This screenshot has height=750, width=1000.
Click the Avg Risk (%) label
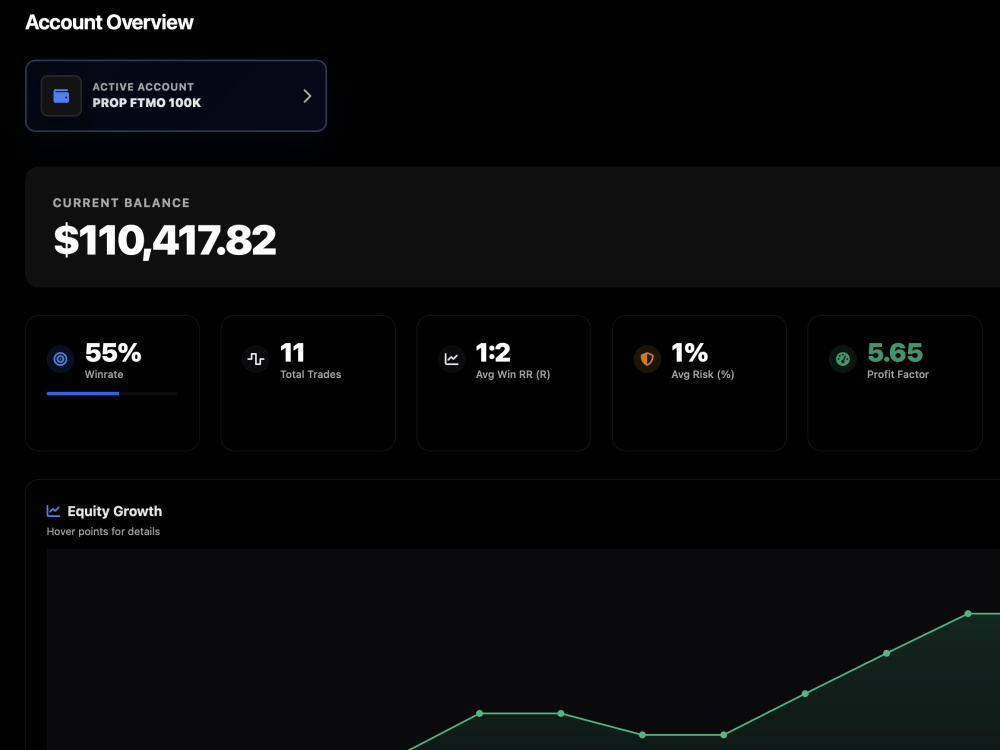tap(703, 374)
